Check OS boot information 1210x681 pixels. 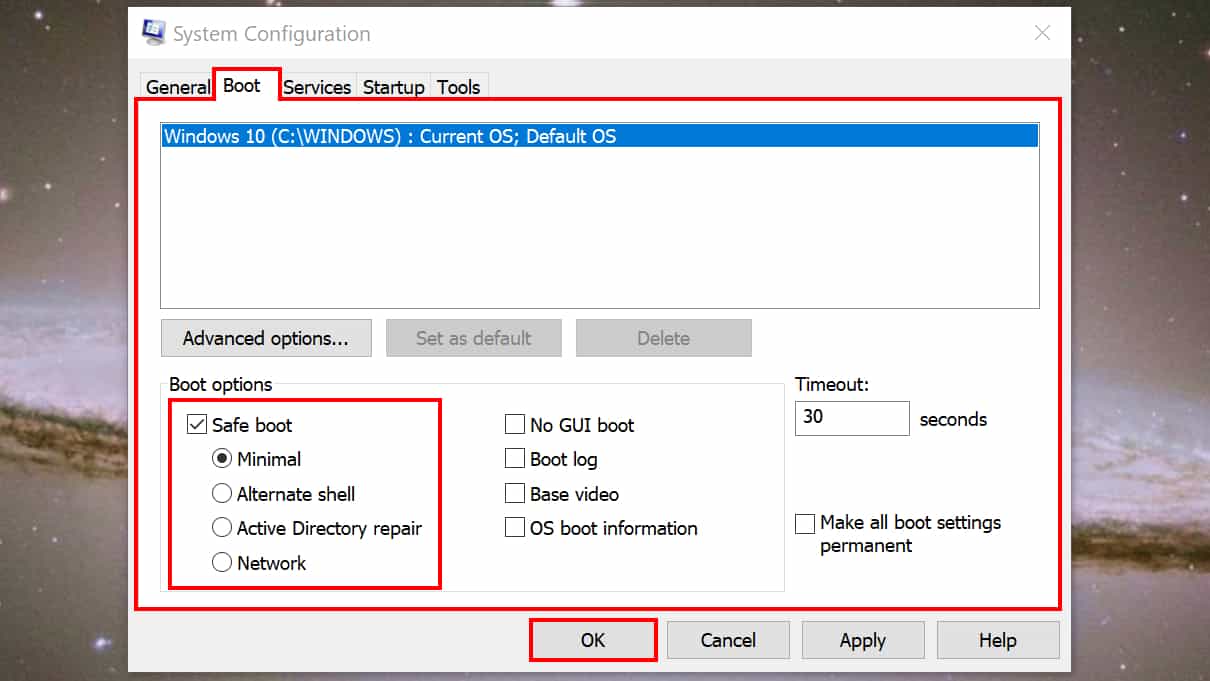[x=515, y=528]
